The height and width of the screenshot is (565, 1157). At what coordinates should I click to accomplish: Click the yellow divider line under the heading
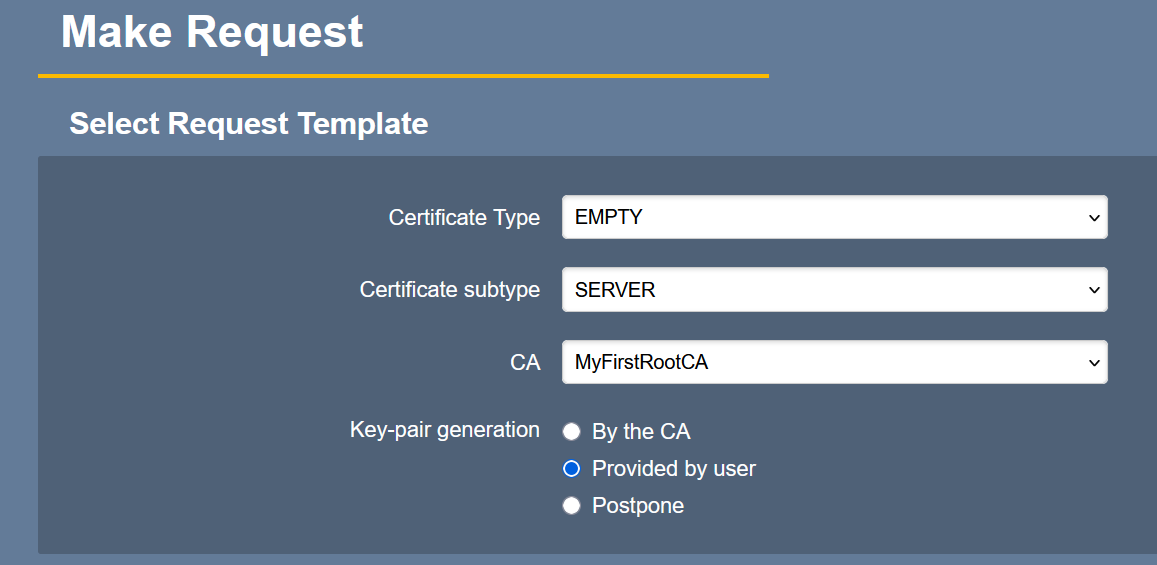pyautogui.click(x=403, y=75)
